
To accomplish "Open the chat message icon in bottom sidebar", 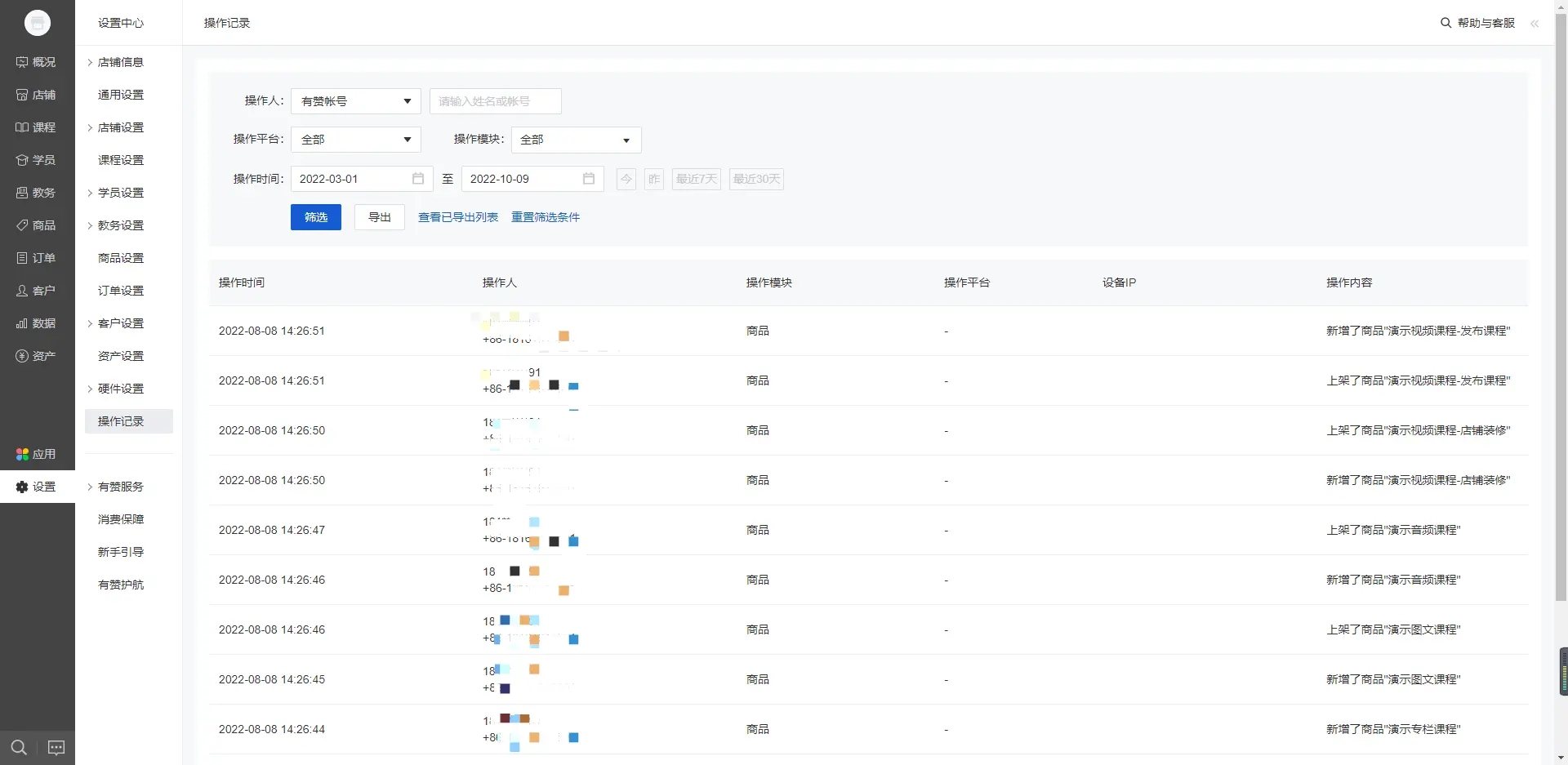I will coord(56,747).
